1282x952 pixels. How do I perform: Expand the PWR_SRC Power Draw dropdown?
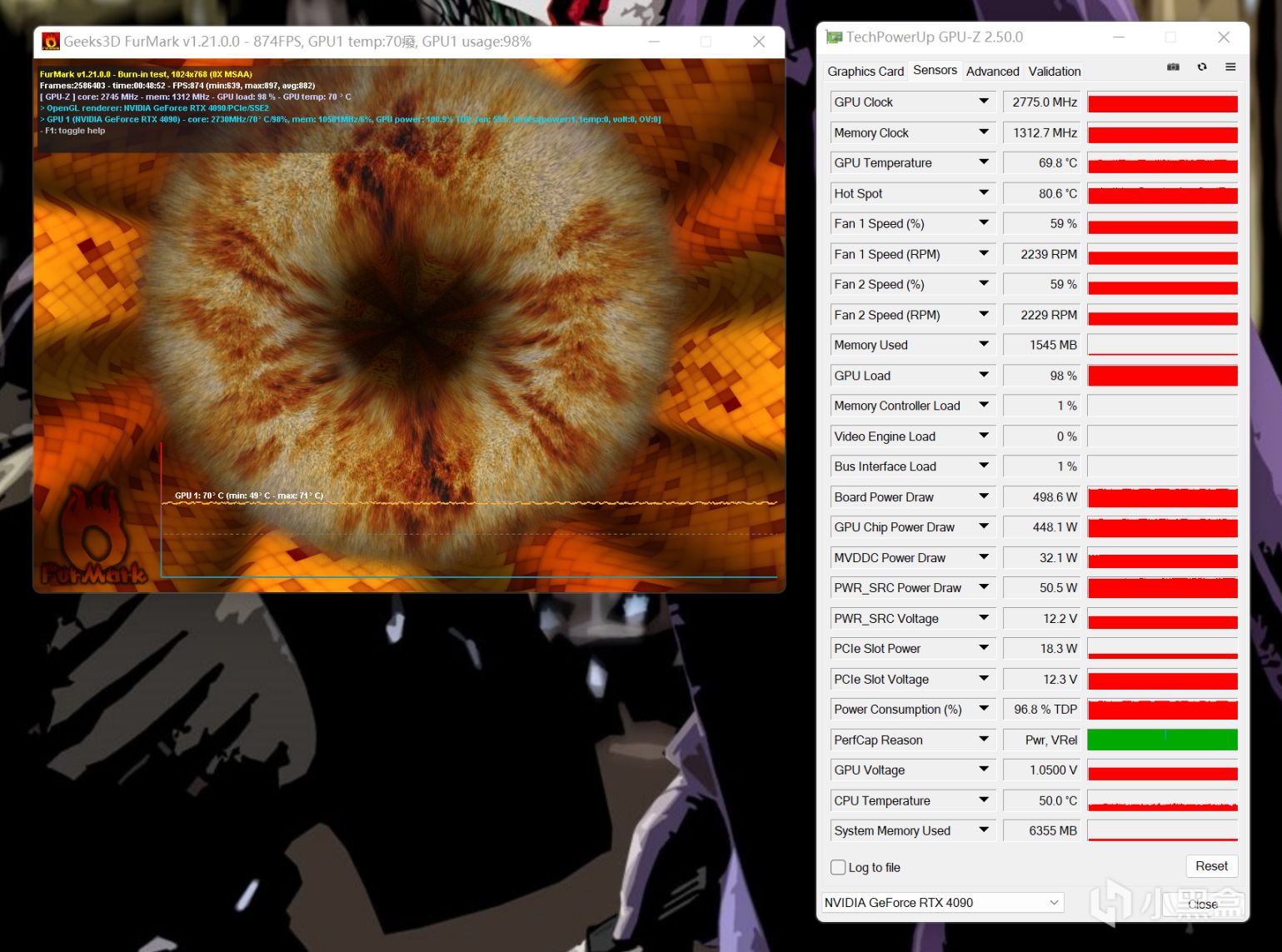(984, 588)
